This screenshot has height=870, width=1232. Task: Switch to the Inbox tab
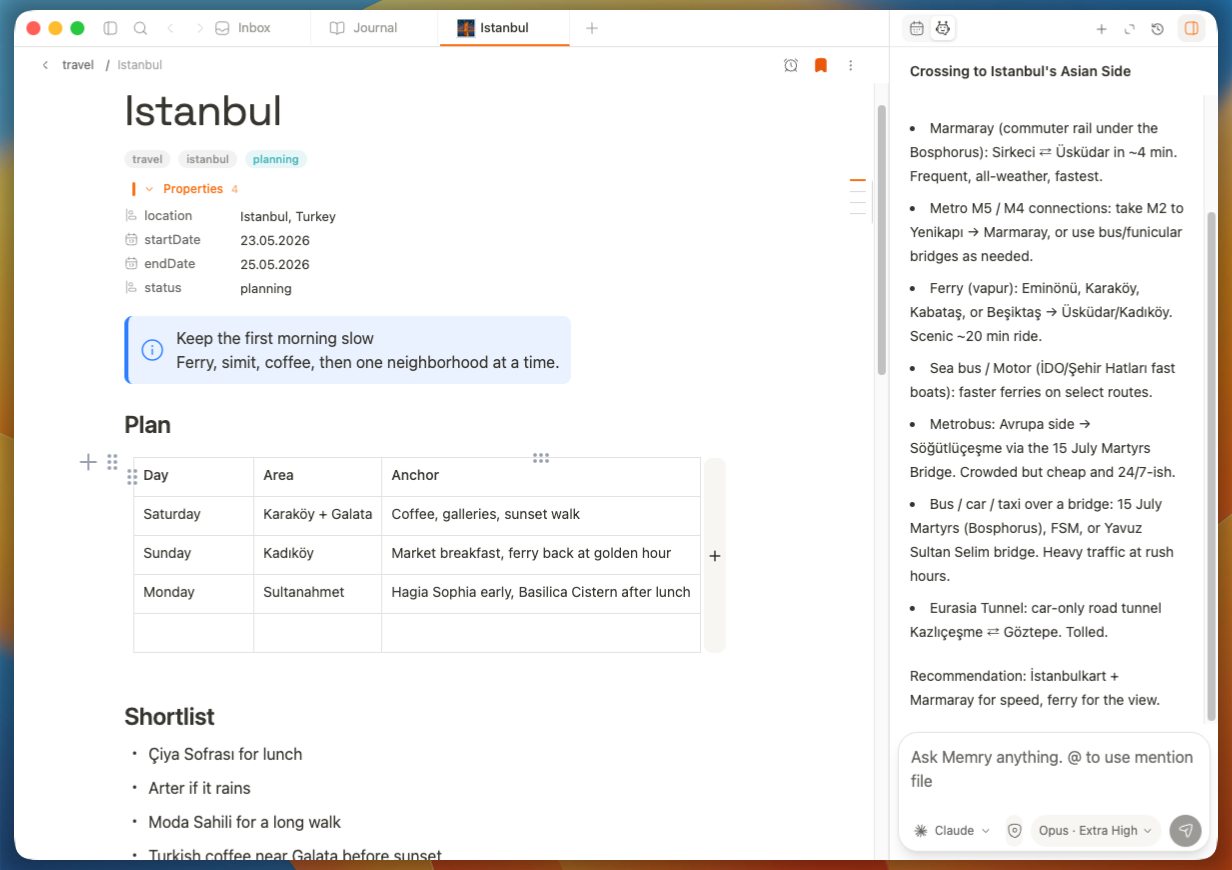pos(243,28)
